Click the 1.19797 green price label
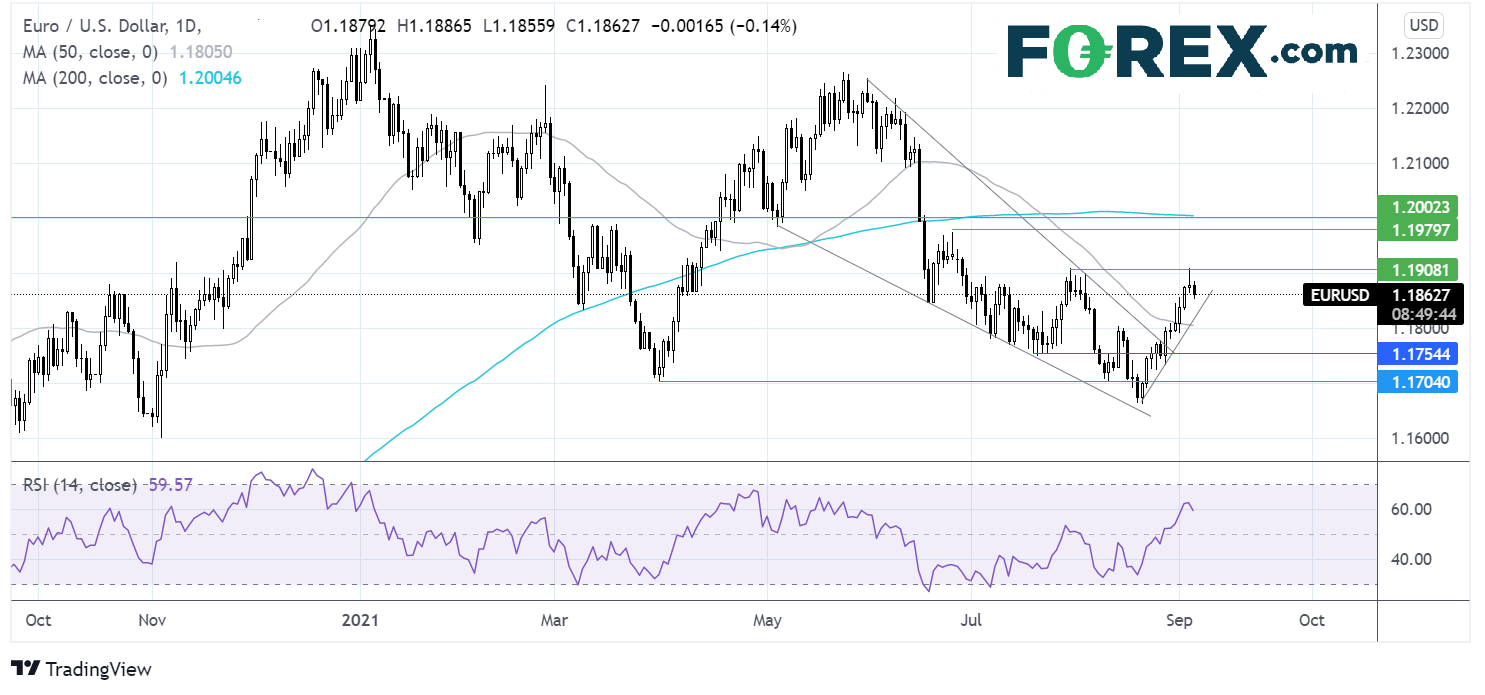 pos(1417,231)
